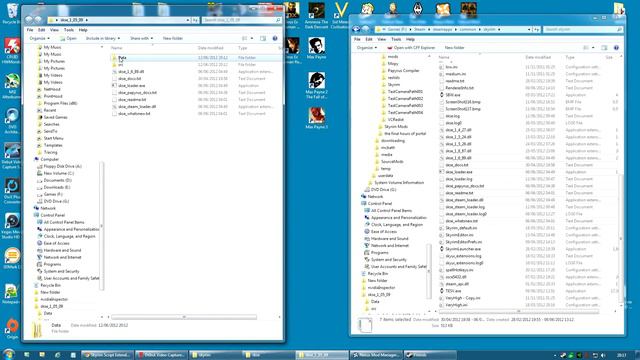Select medium.ini in Skyrim folder

455,74
